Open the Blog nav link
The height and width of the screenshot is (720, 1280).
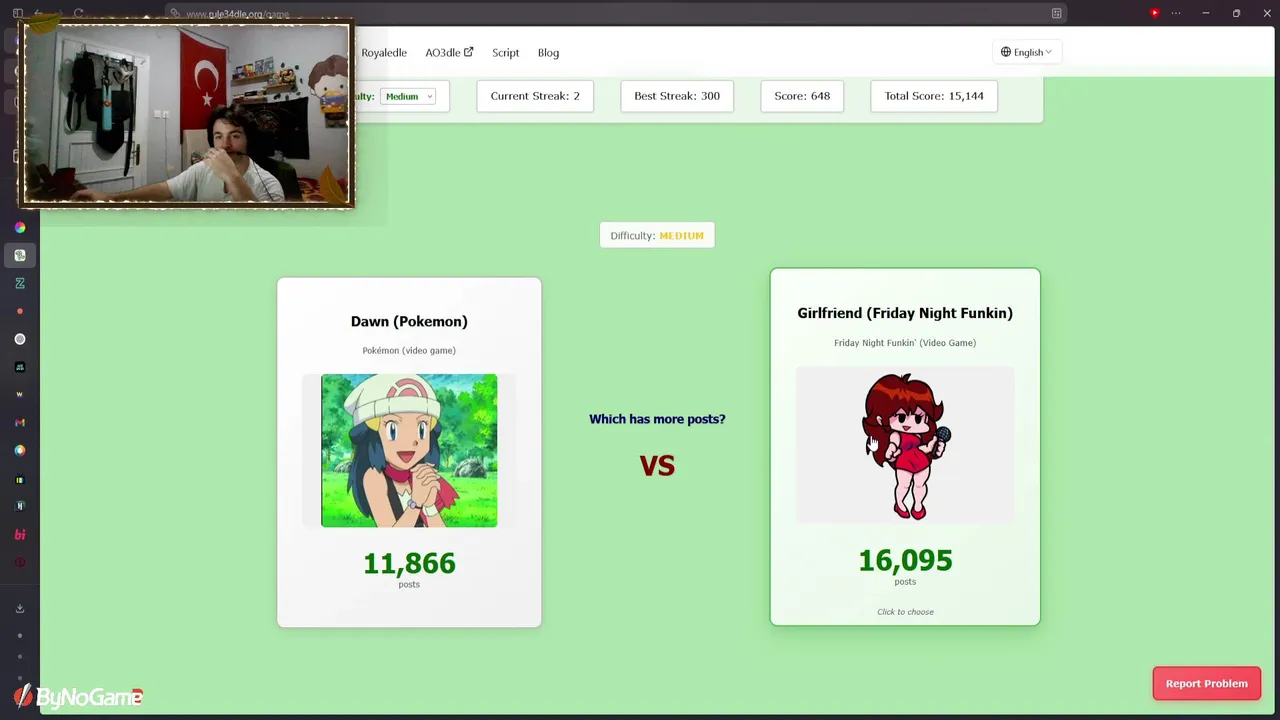point(548,53)
